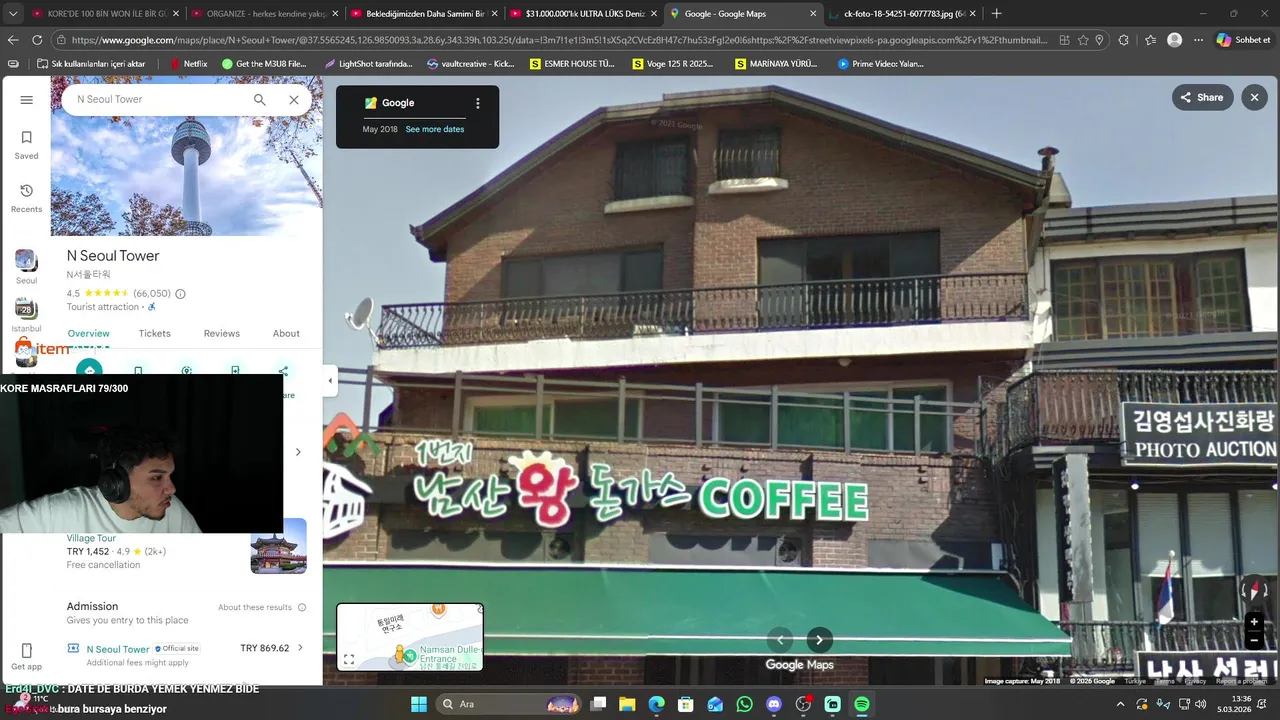Open the Sohbet et Copilot button
Viewport: 1280px width, 720px height.
pyautogui.click(x=1243, y=40)
